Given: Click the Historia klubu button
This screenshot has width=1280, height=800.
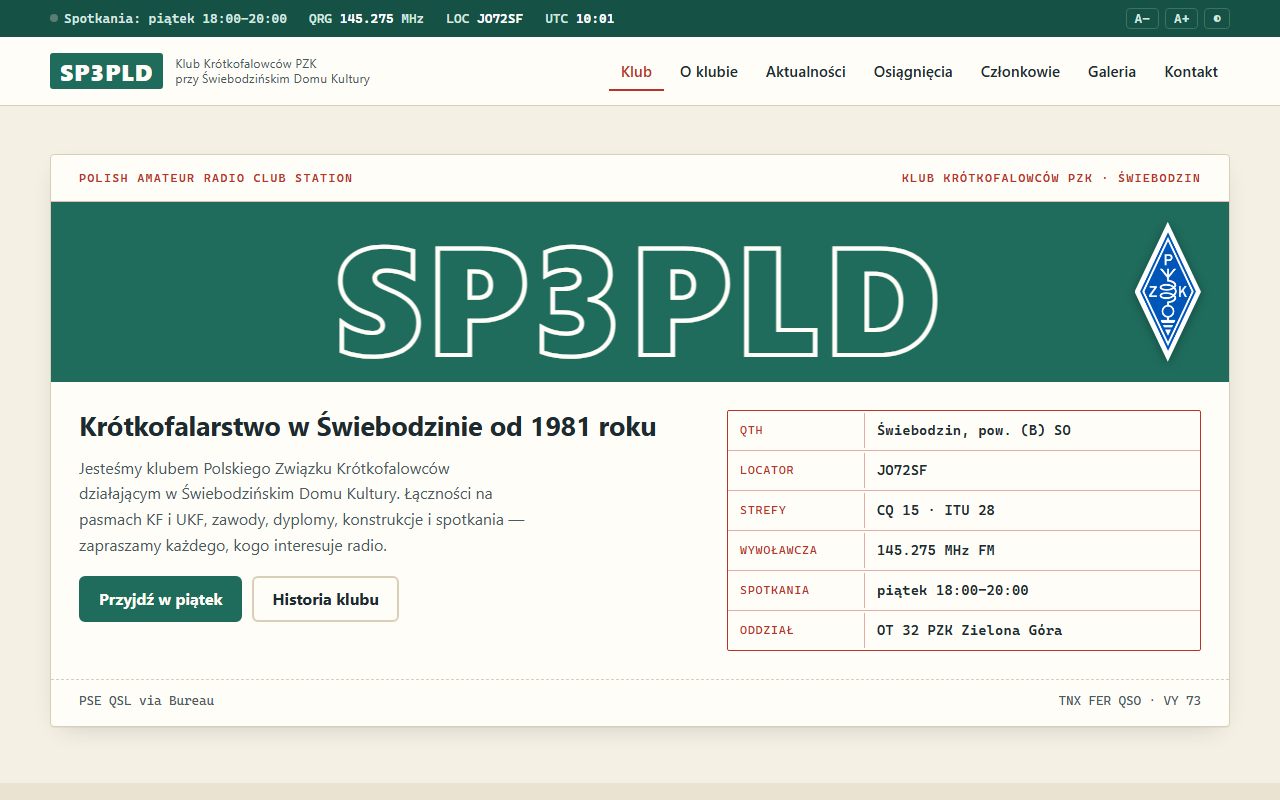Looking at the screenshot, I should [325, 599].
